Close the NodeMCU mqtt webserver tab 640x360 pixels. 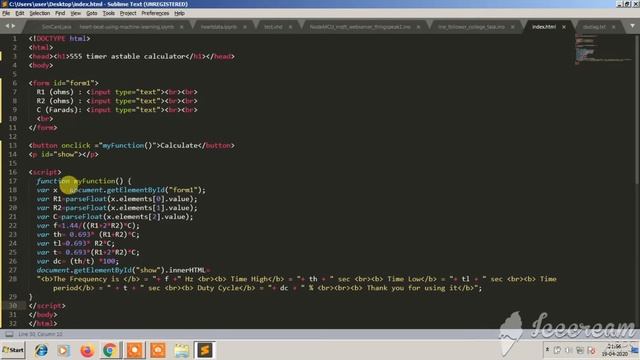pyautogui.click(x=418, y=27)
